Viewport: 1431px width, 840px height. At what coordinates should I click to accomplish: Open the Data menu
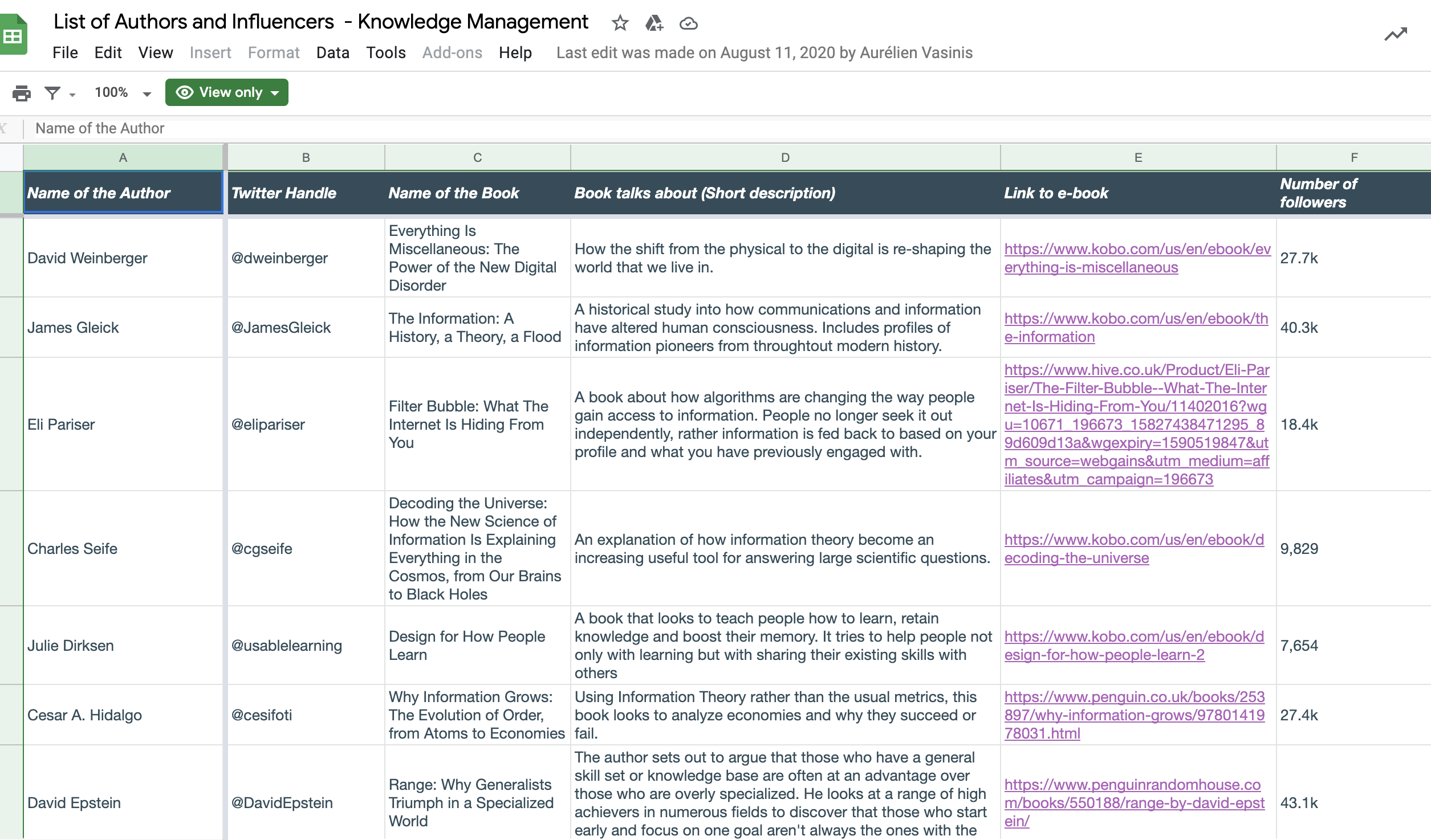click(x=332, y=52)
